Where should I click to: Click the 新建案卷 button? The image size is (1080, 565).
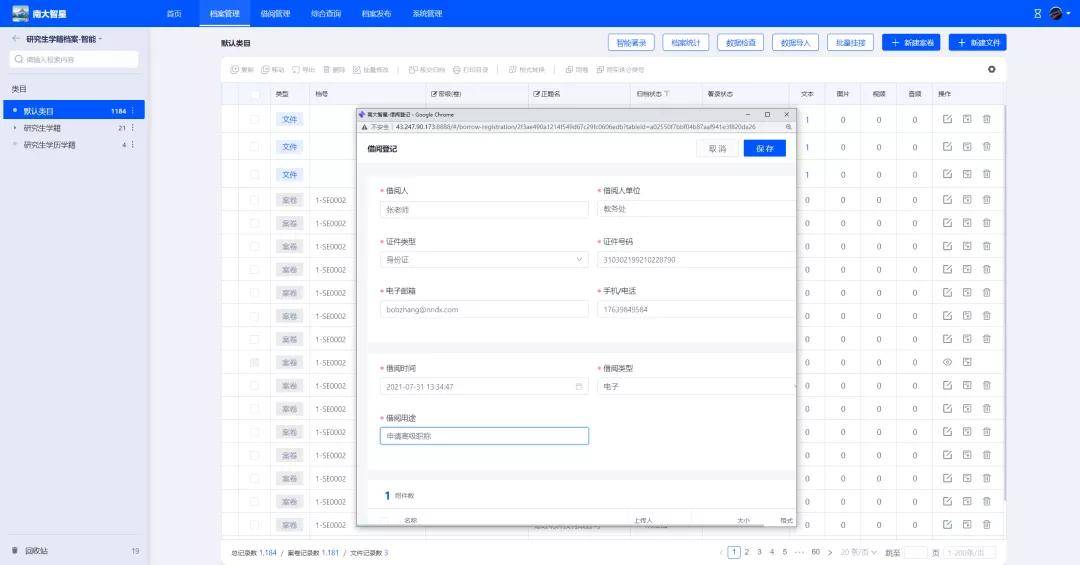click(x=911, y=43)
